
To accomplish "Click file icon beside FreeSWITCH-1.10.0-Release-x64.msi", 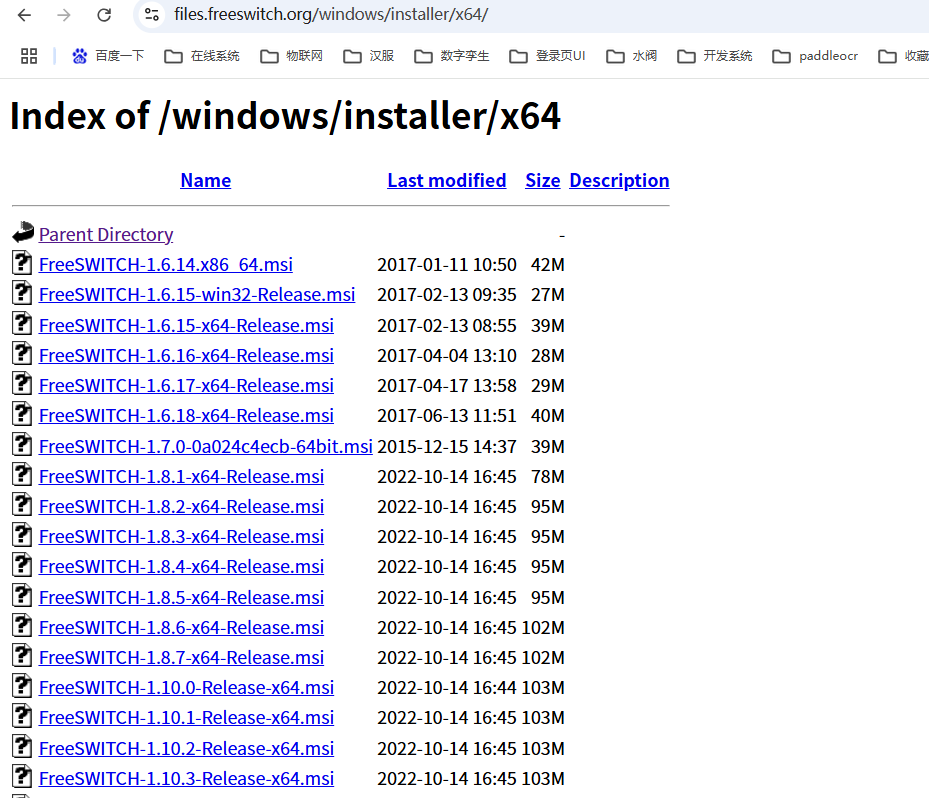I will 22,685.
